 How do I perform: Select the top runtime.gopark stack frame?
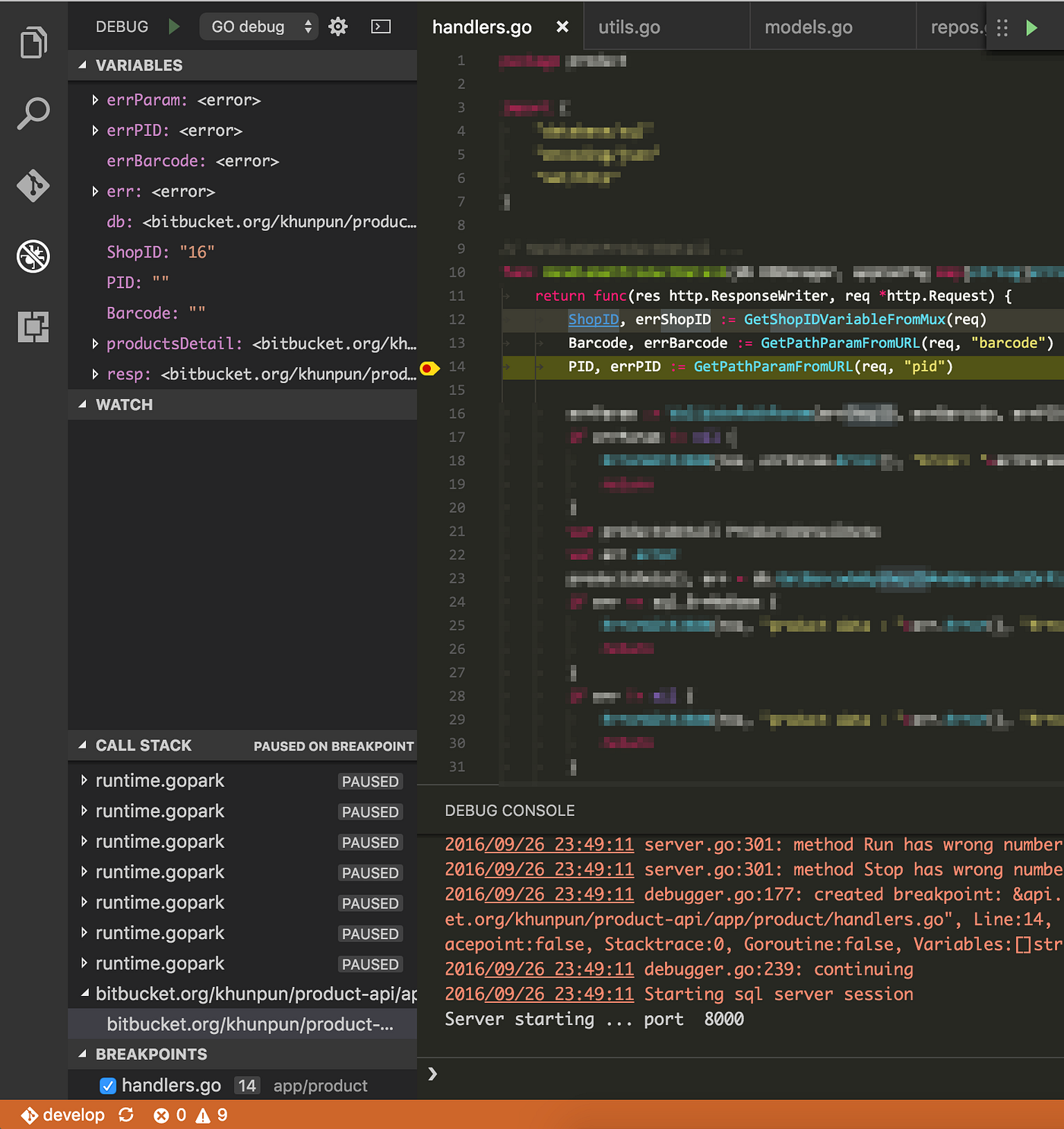click(159, 780)
